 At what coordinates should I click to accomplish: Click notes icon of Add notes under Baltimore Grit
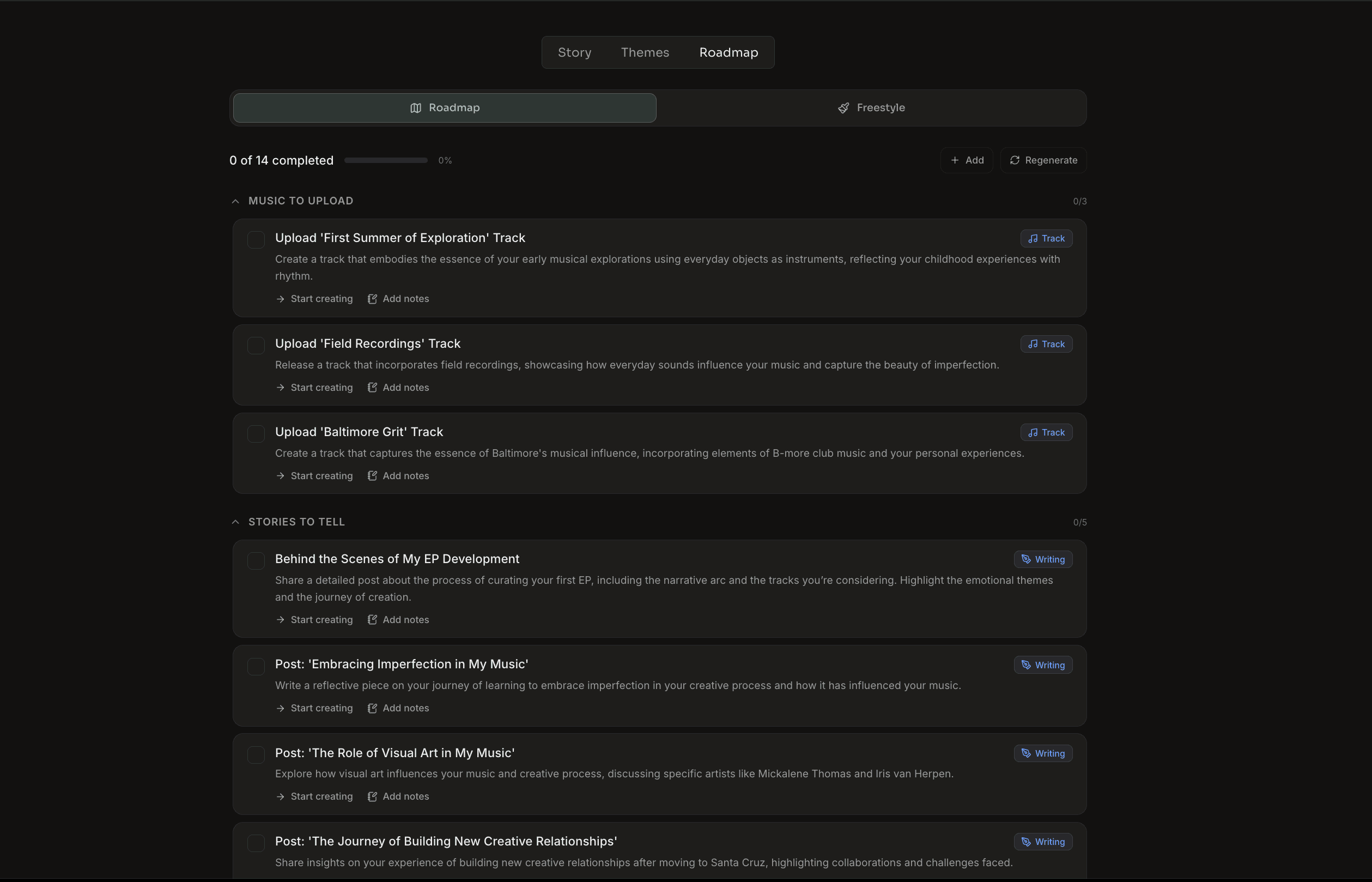tap(372, 476)
